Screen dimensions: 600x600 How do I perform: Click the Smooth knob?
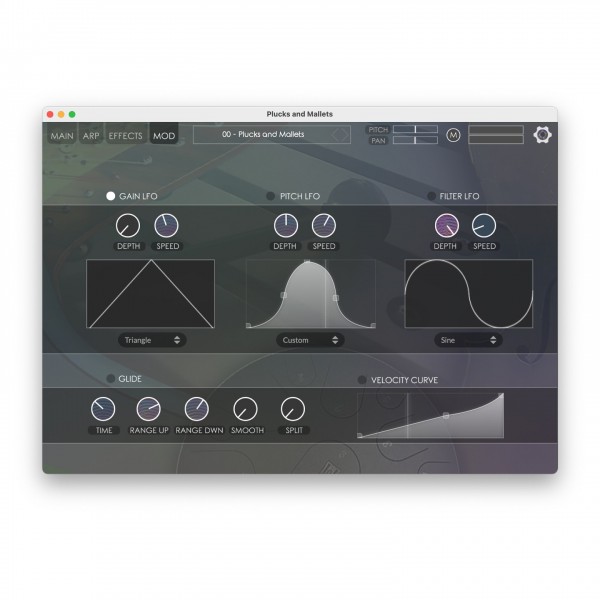[x=245, y=409]
